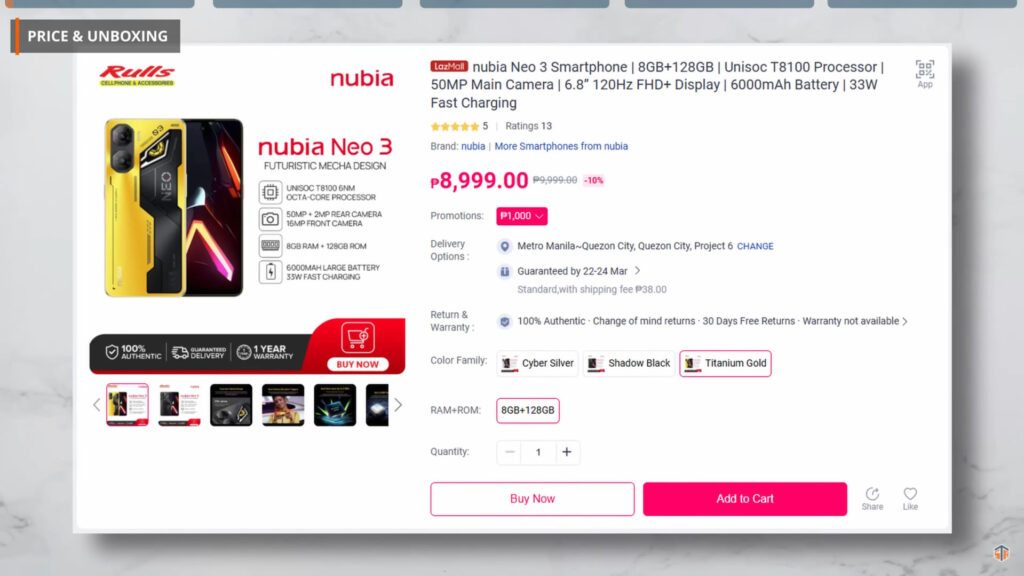Click the white Buy Now button
The image size is (1024, 576).
pyautogui.click(x=532, y=499)
